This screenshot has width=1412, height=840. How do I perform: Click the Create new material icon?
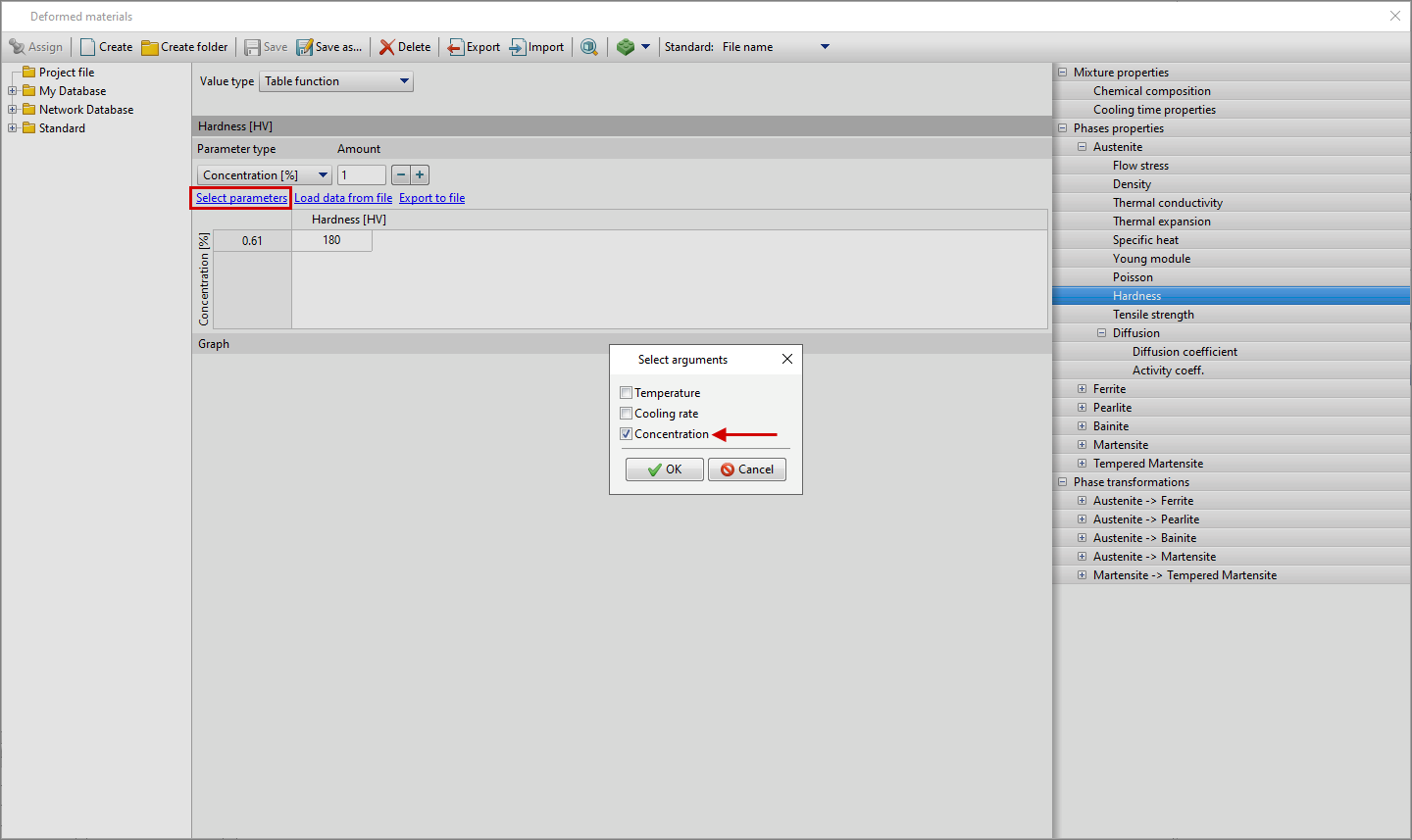point(88,47)
